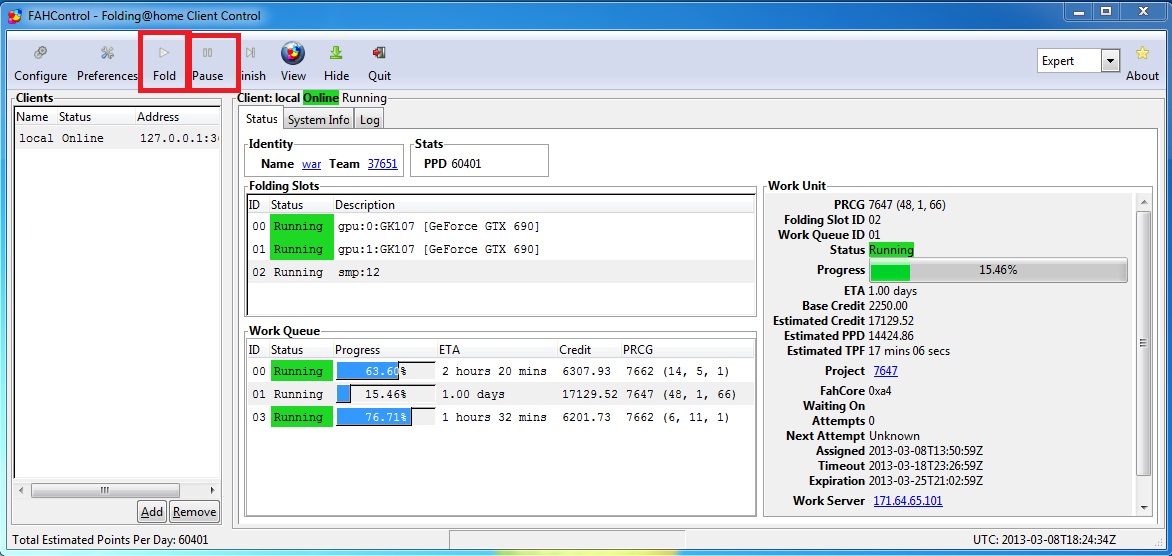Image resolution: width=1172 pixels, height=556 pixels.
Task: Select work queue row 00 at 63.60%
Action: (x=501, y=371)
